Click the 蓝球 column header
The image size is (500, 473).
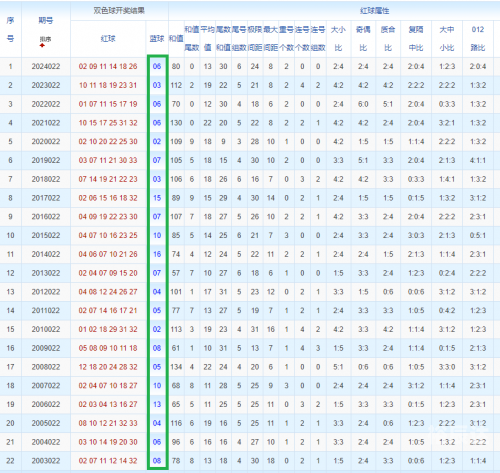click(x=157, y=39)
